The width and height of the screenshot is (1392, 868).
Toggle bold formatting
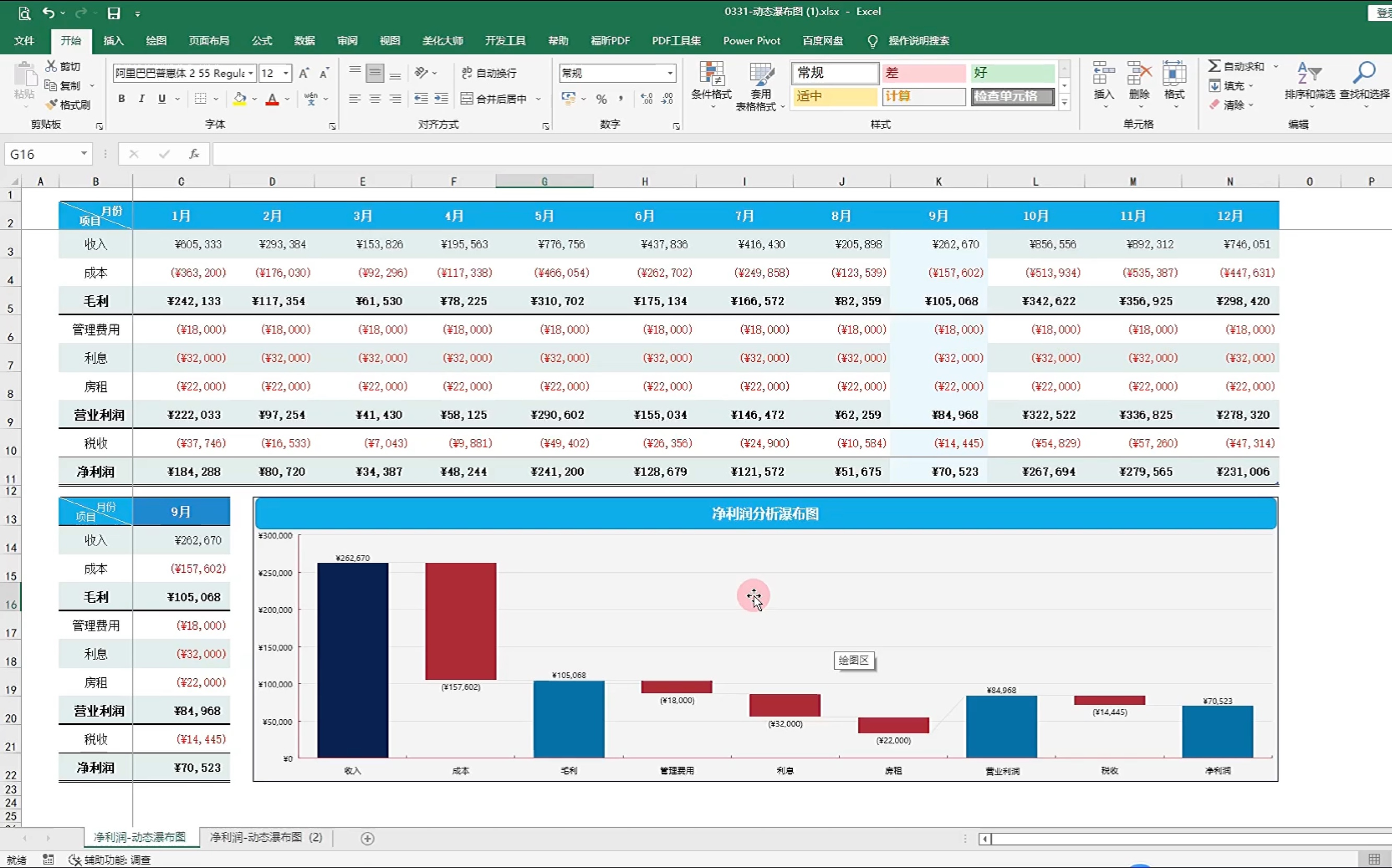tap(121, 99)
